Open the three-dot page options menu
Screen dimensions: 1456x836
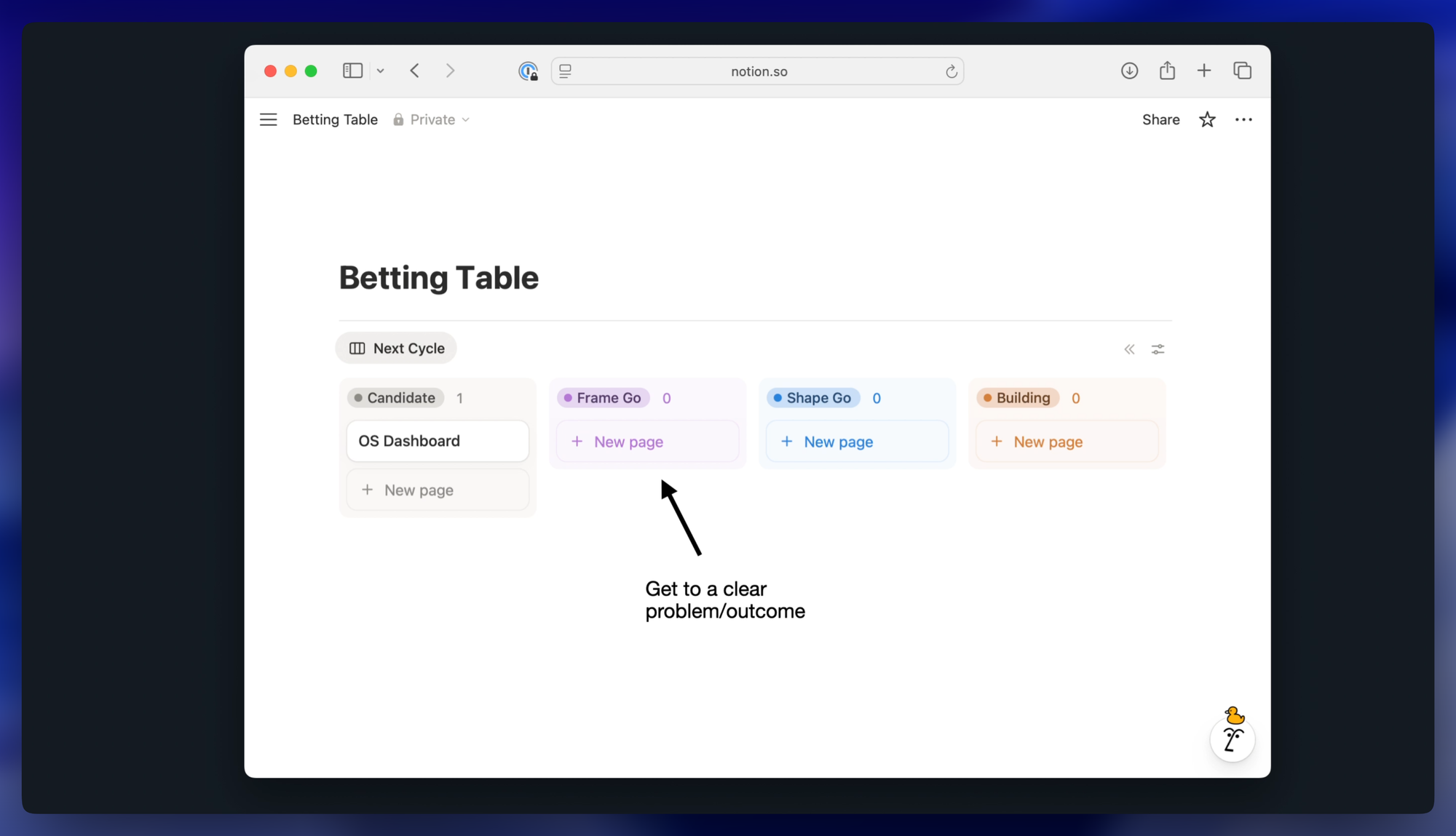pos(1243,119)
